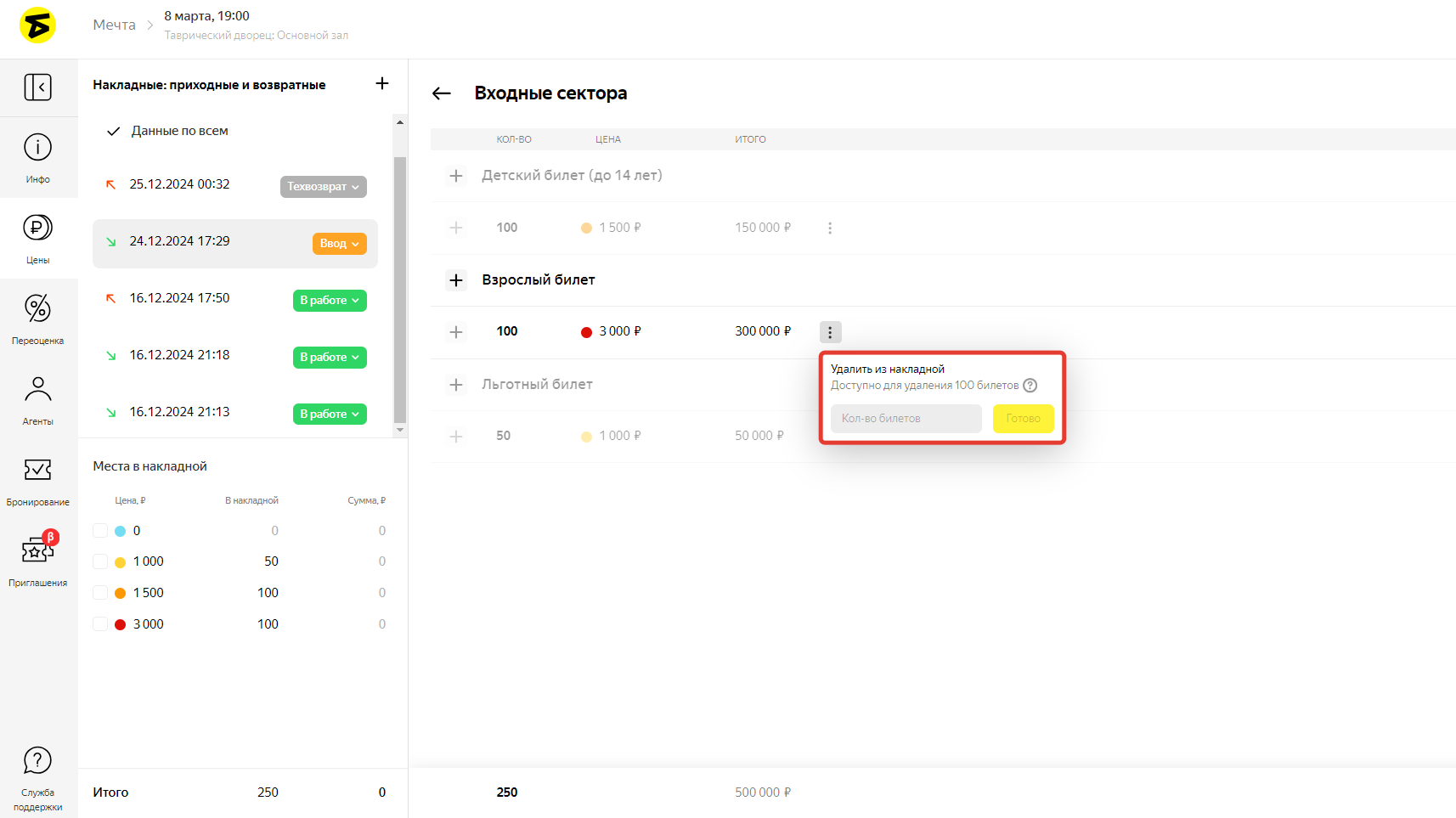
Task: Open the Приглашения section
Action: point(37,561)
